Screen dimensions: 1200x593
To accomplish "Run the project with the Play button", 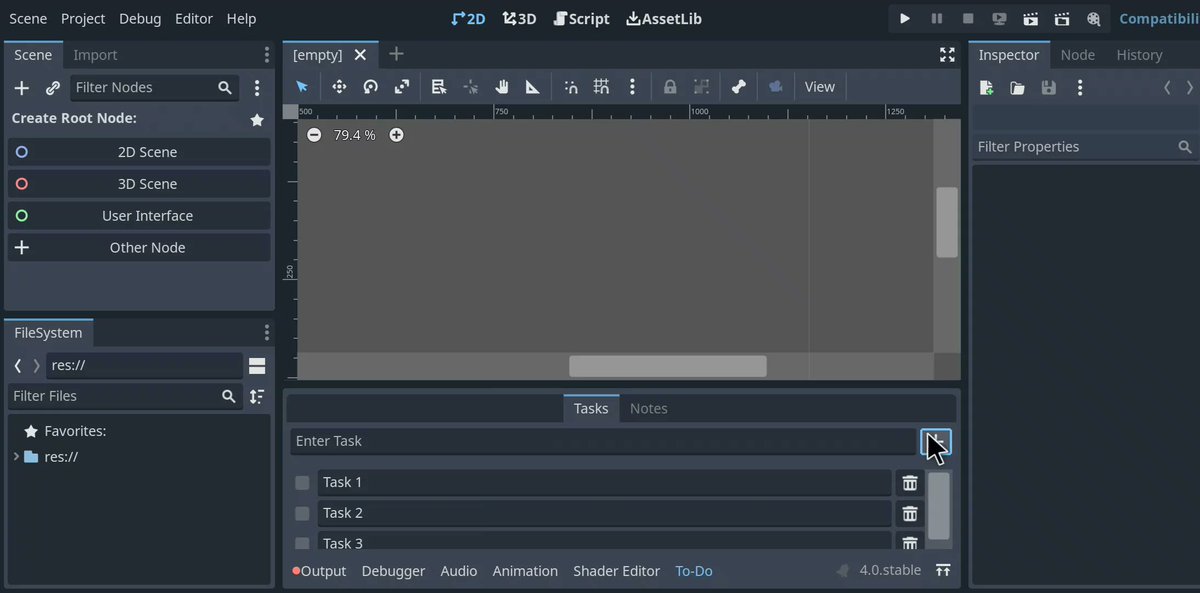I will click(x=904, y=18).
